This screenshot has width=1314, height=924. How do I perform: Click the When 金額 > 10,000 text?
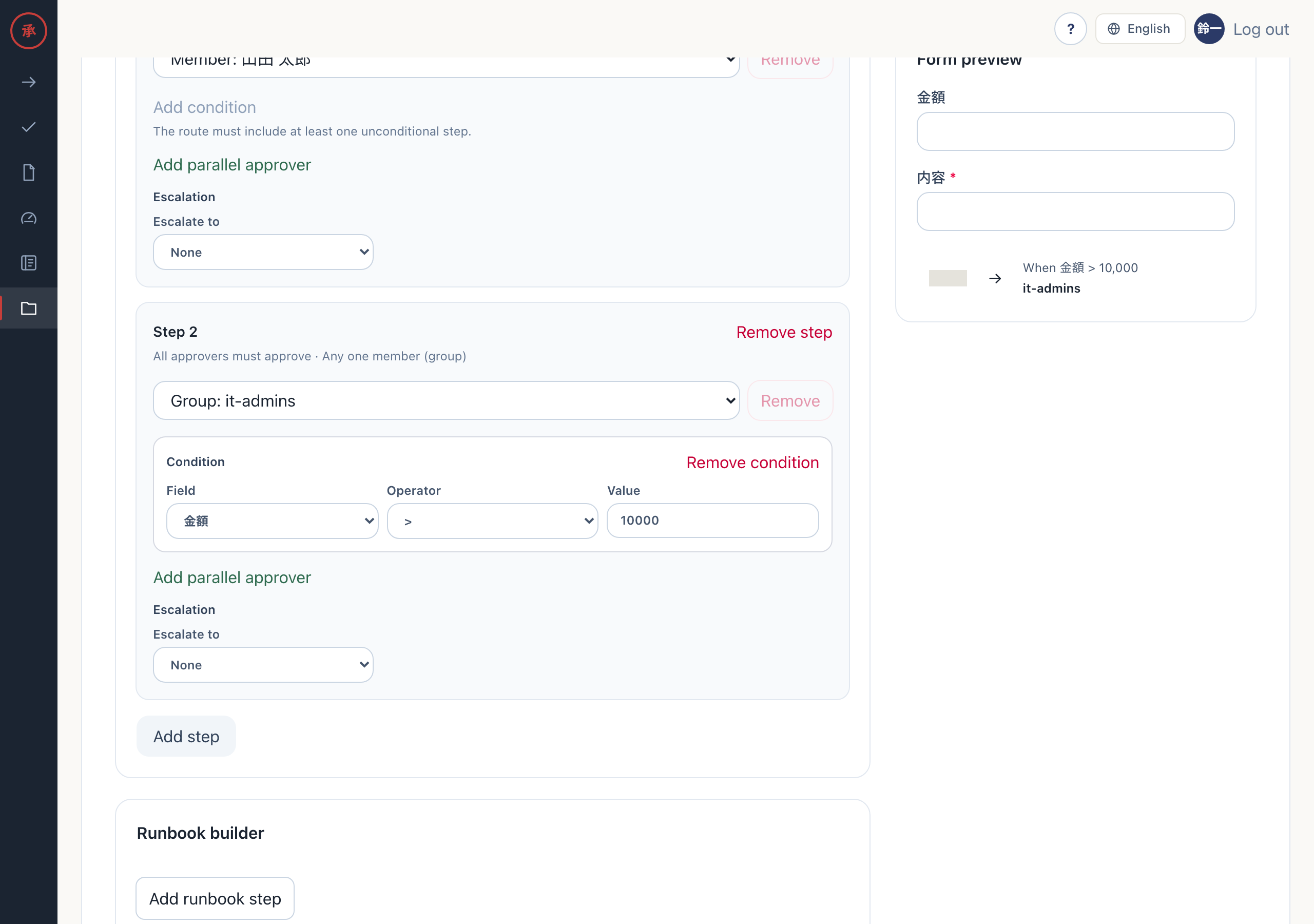(1079, 267)
